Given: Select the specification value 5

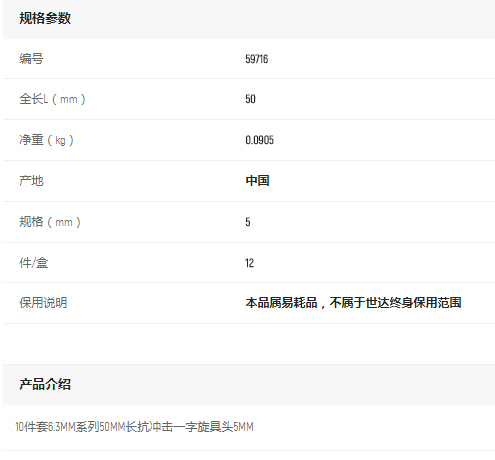Looking at the screenshot, I should tap(248, 222).
